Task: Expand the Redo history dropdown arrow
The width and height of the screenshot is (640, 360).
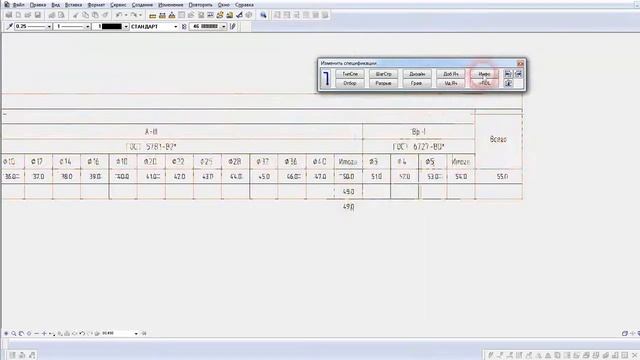Action: coord(140,15)
